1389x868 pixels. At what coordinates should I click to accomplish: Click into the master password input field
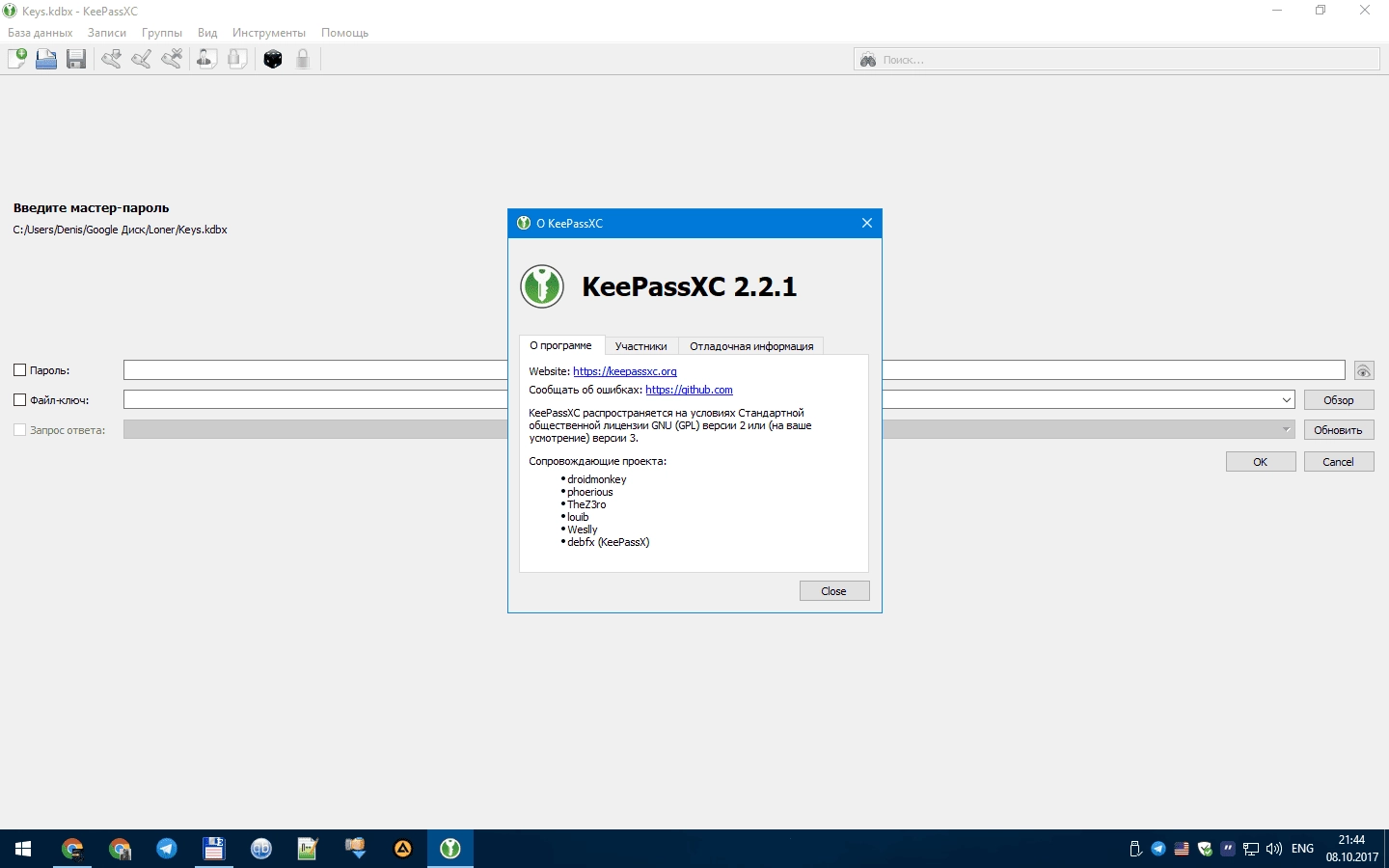click(x=734, y=370)
